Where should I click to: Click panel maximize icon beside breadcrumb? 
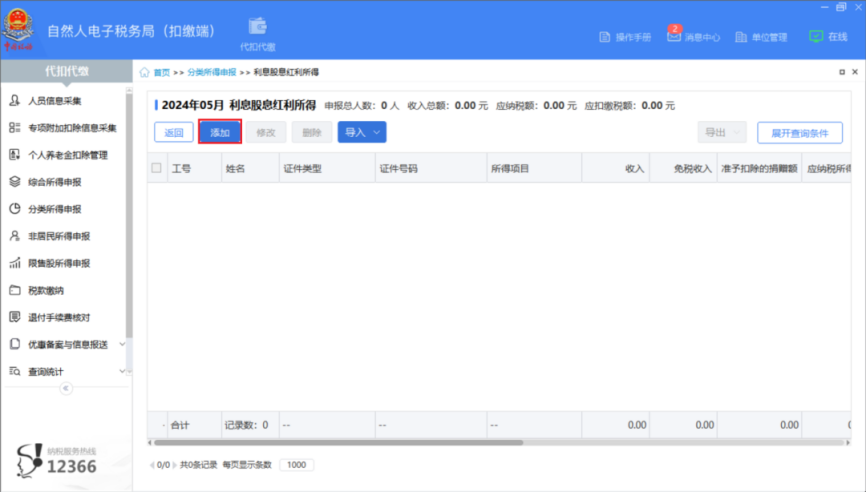tap(842, 72)
